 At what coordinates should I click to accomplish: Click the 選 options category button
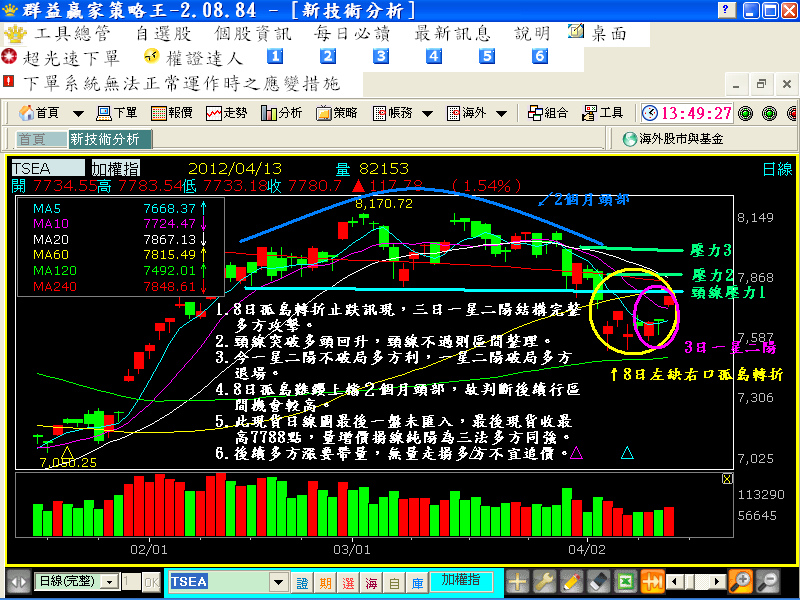348,582
